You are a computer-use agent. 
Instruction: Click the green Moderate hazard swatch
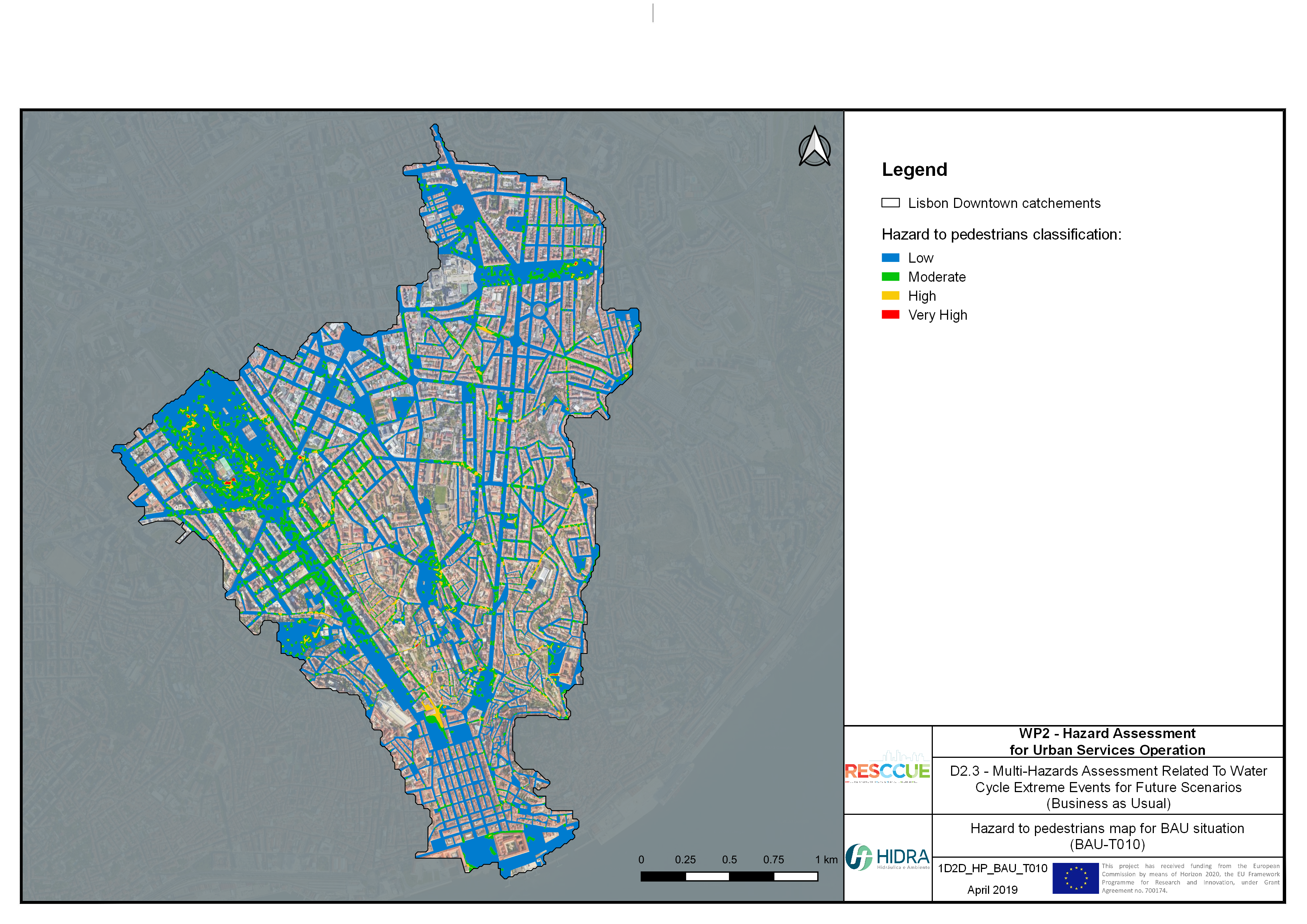(890, 277)
